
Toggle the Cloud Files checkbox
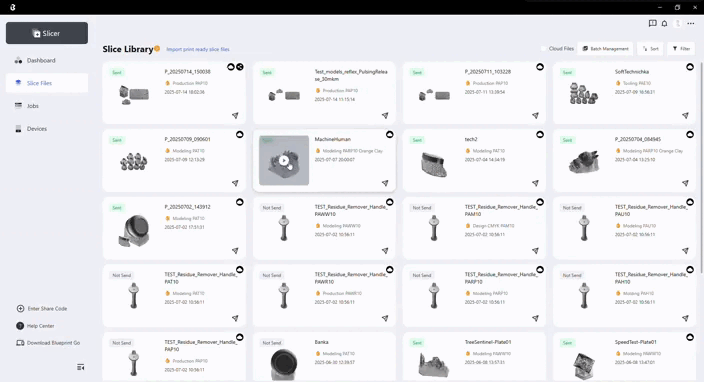(x=544, y=48)
